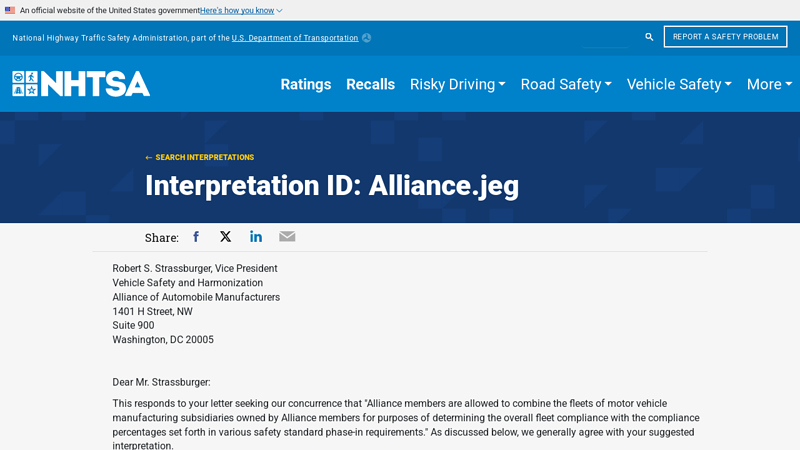Share page on LinkedIn
This screenshot has height=450, width=800.
256,236
